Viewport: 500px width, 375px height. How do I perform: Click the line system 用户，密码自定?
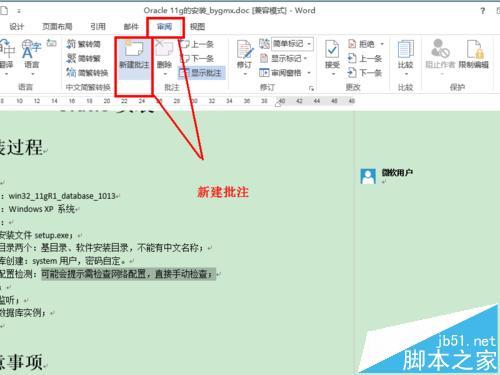(x=63, y=261)
